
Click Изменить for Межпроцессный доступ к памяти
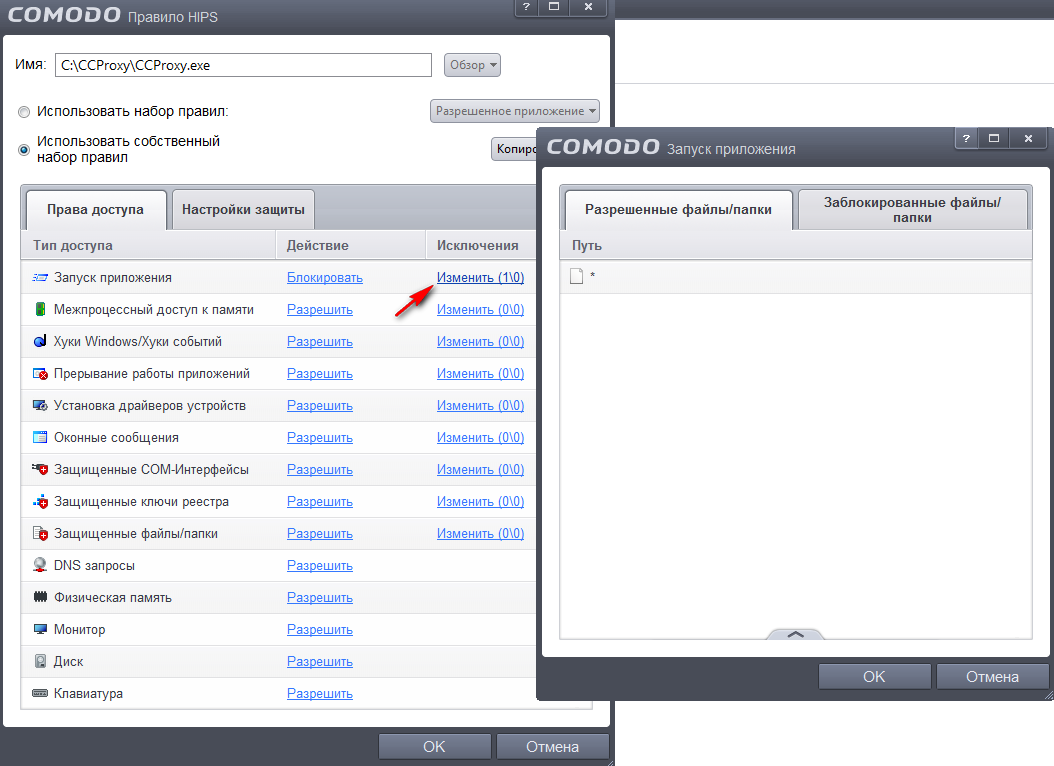click(481, 310)
